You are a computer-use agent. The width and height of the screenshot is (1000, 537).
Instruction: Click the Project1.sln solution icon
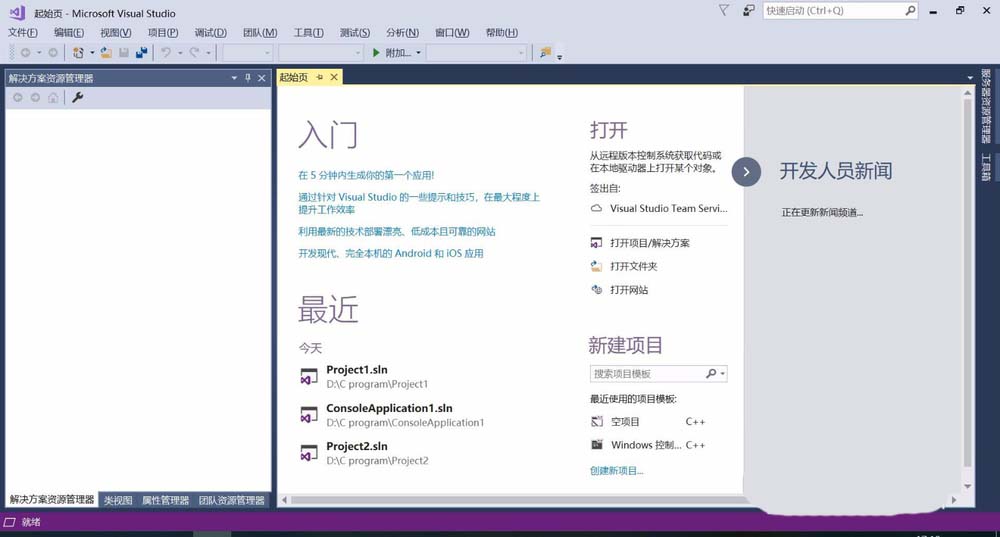coord(309,376)
